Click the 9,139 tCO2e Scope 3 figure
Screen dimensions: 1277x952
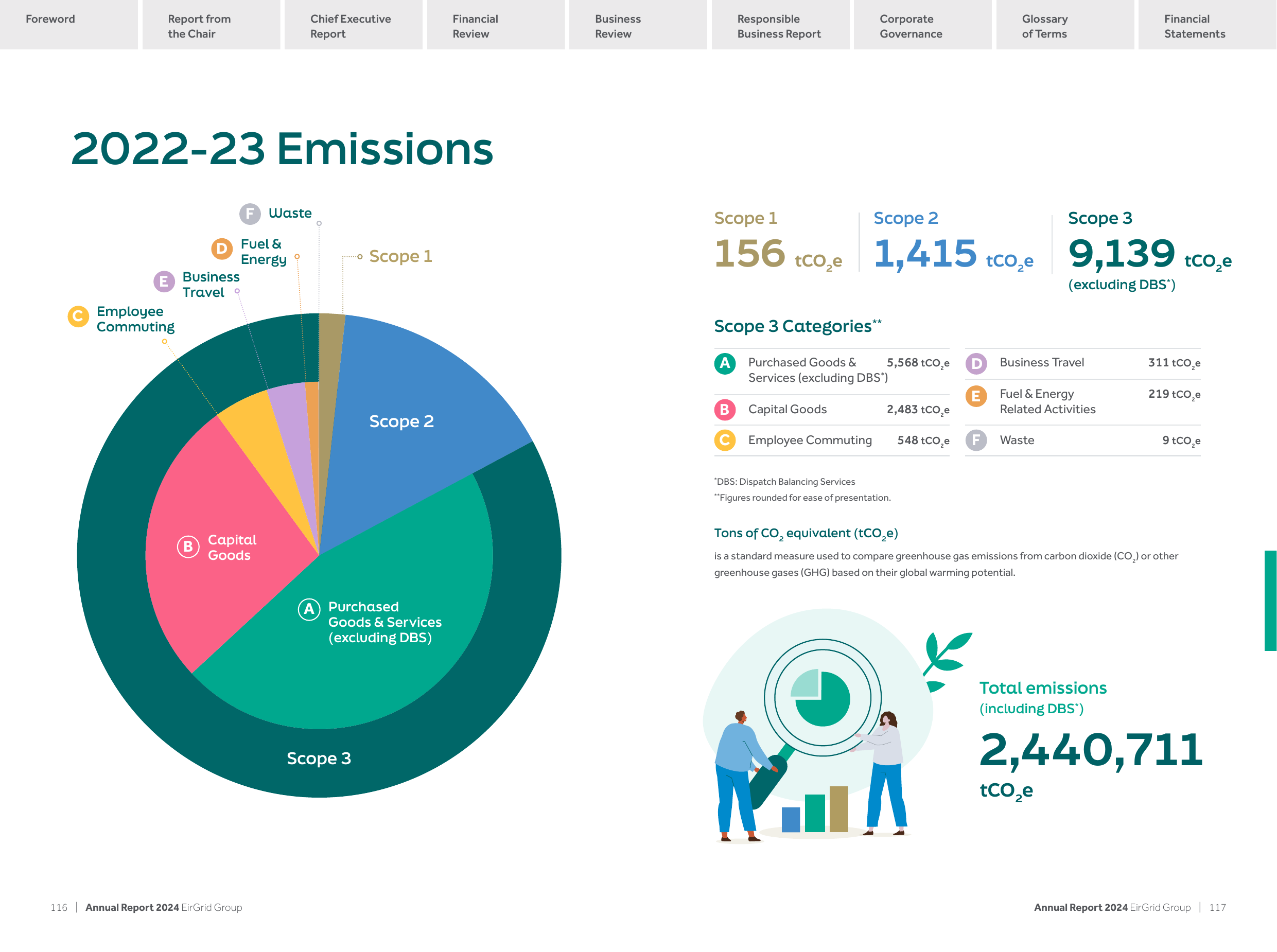1150,254
